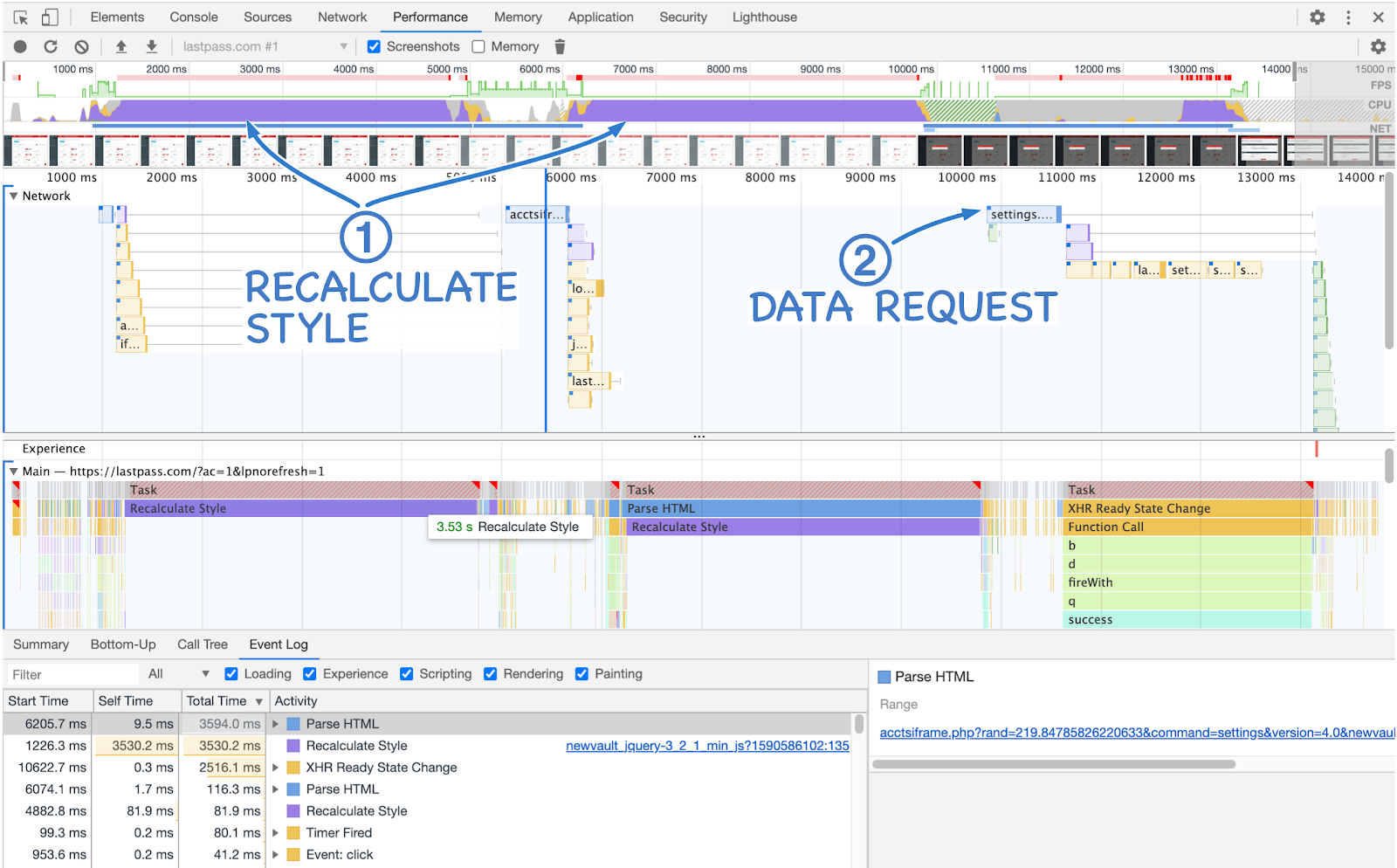Expand the Event: click row
Image resolution: width=1397 pixels, height=868 pixels.
pyautogui.click(x=276, y=855)
